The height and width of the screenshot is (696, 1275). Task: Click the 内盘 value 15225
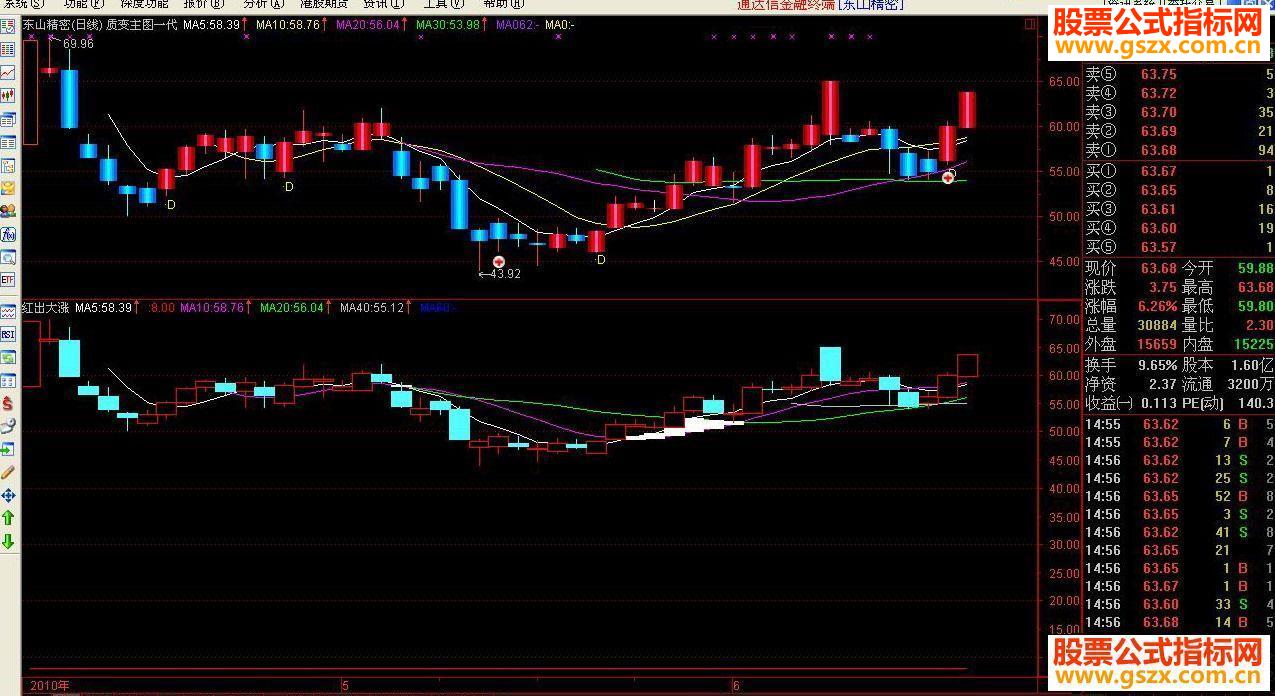point(1253,344)
